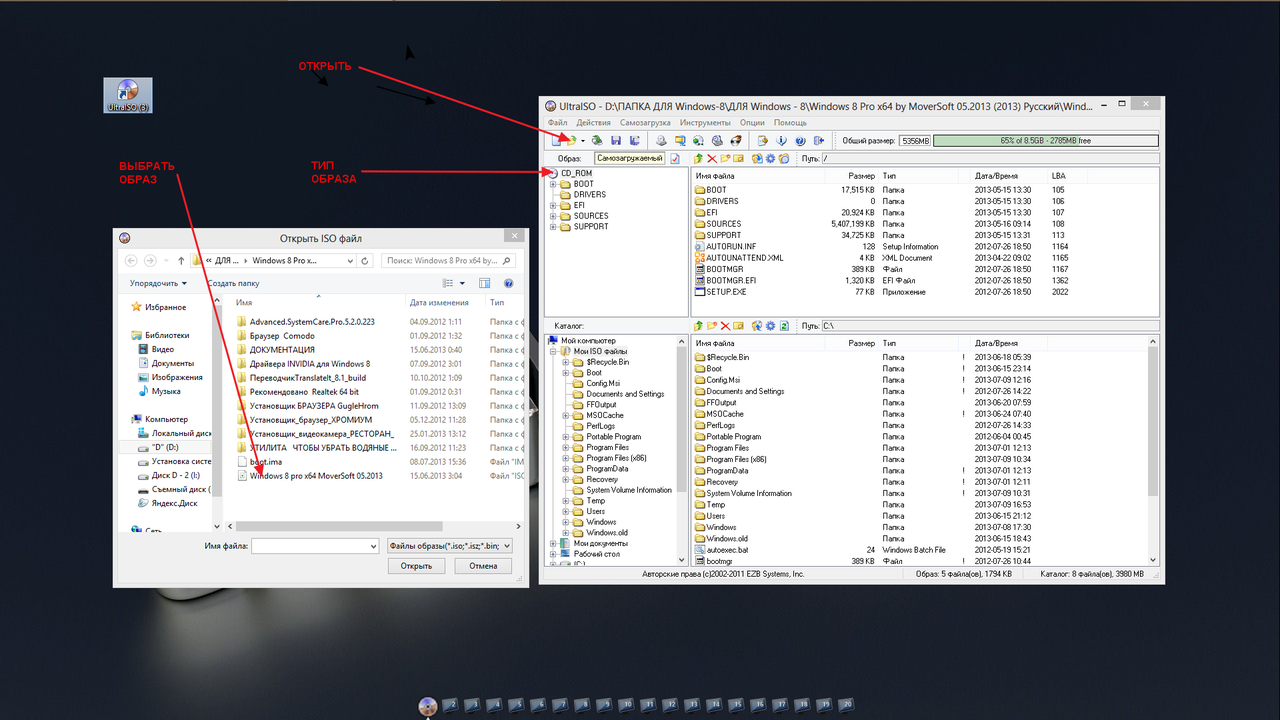The width and height of the screenshot is (1280, 720).
Task: Click the gear icon in the image toolbar
Action: coord(771,158)
